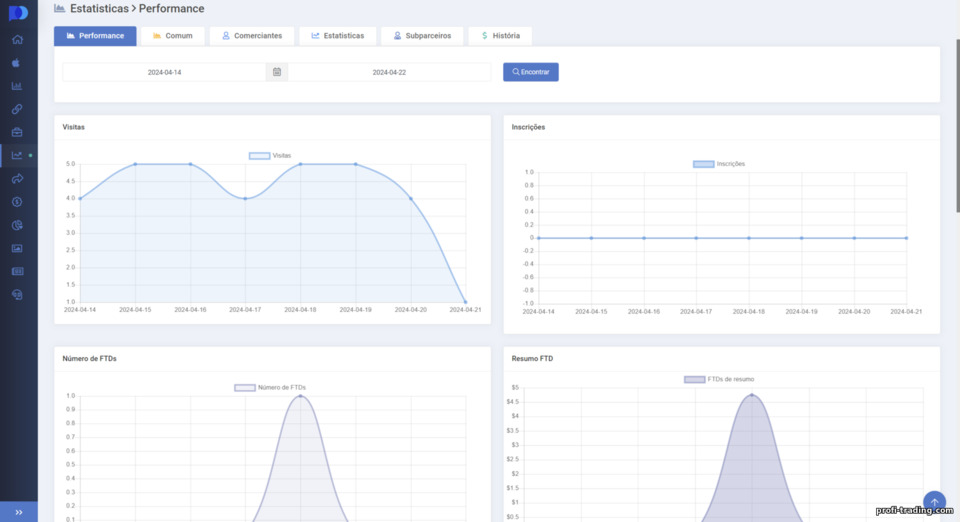Click the apple icon in sidebar

[x=17, y=63]
